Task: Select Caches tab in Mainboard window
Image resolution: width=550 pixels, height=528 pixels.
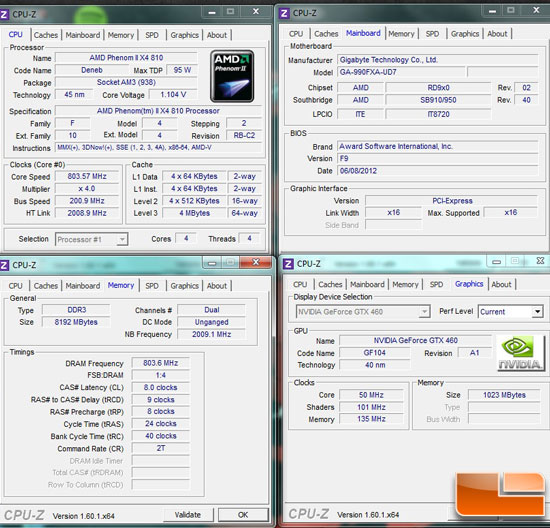Action: tap(326, 34)
